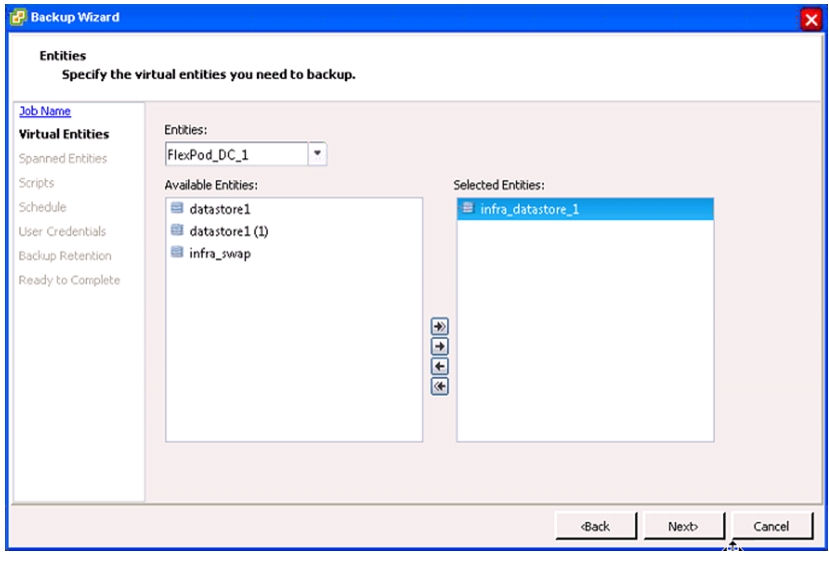Proceed with the Next button

coord(684,526)
